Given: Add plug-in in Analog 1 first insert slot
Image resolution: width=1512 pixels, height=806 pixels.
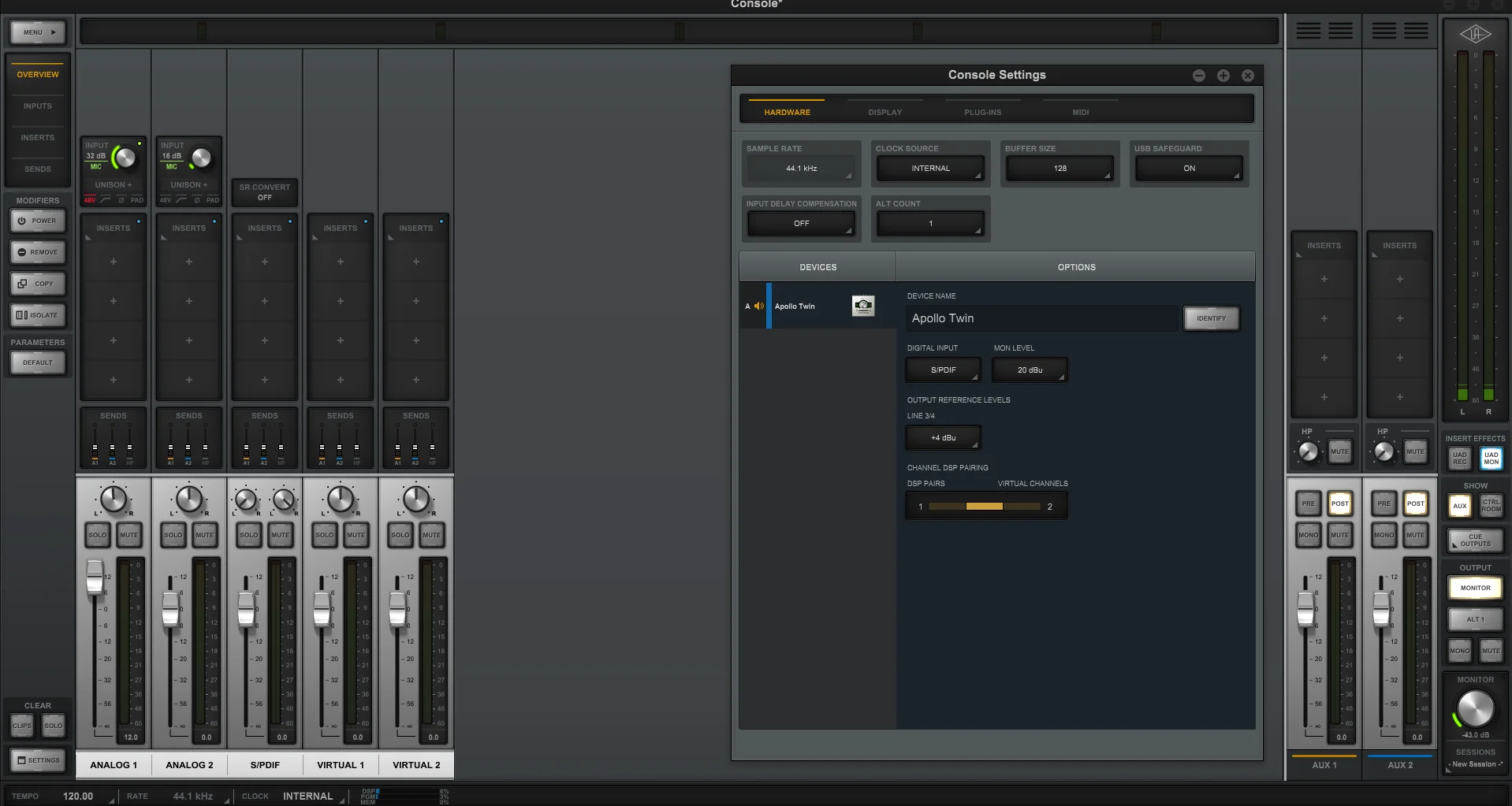Looking at the screenshot, I should (x=114, y=262).
